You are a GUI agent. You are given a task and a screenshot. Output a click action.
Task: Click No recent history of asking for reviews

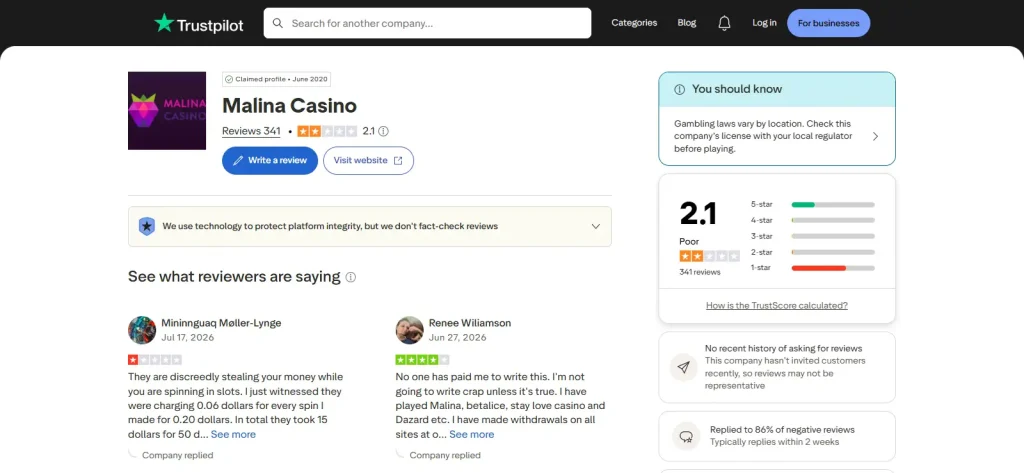(x=784, y=349)
